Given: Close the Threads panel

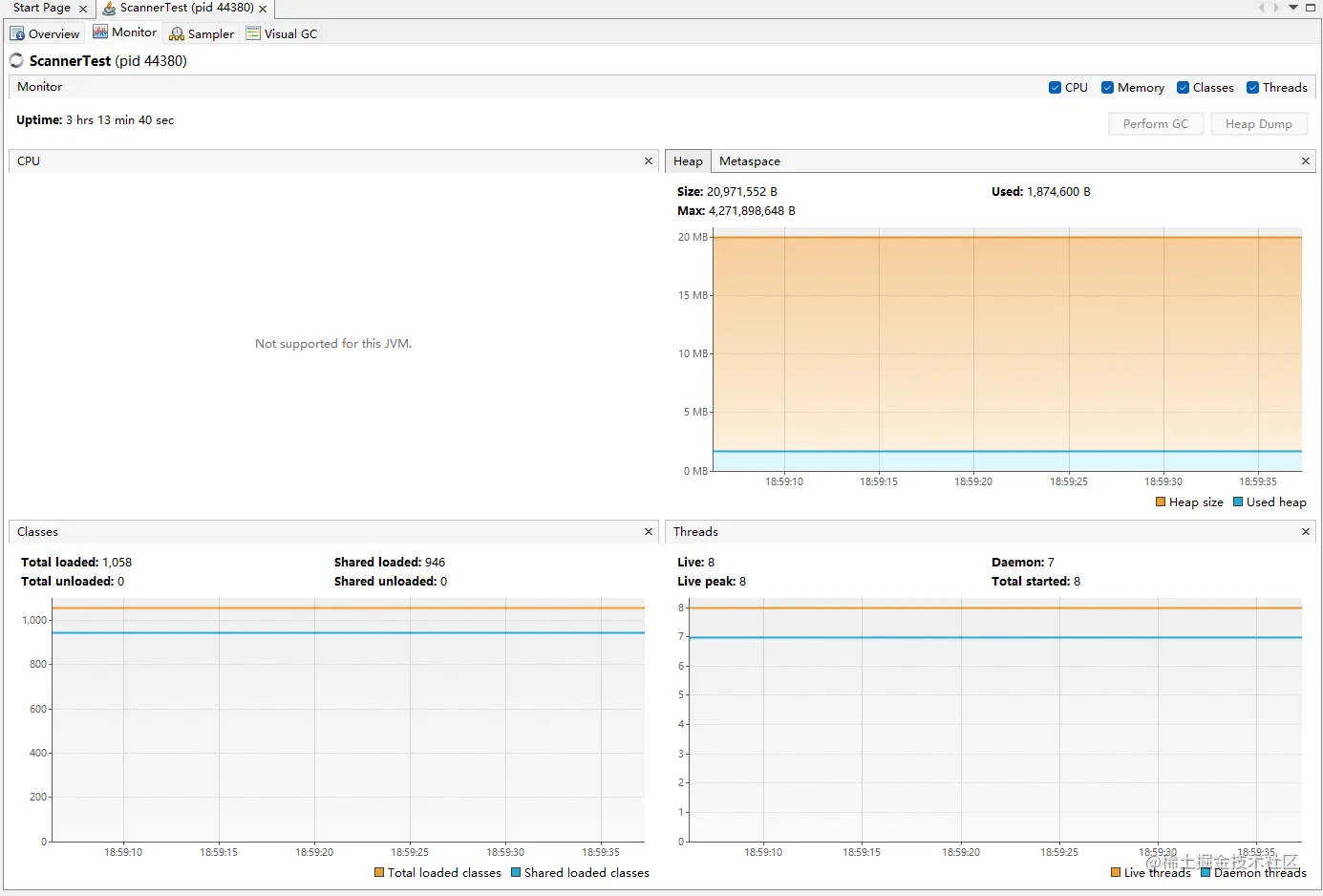Looking at the screenshot, I should [1306, 532].
